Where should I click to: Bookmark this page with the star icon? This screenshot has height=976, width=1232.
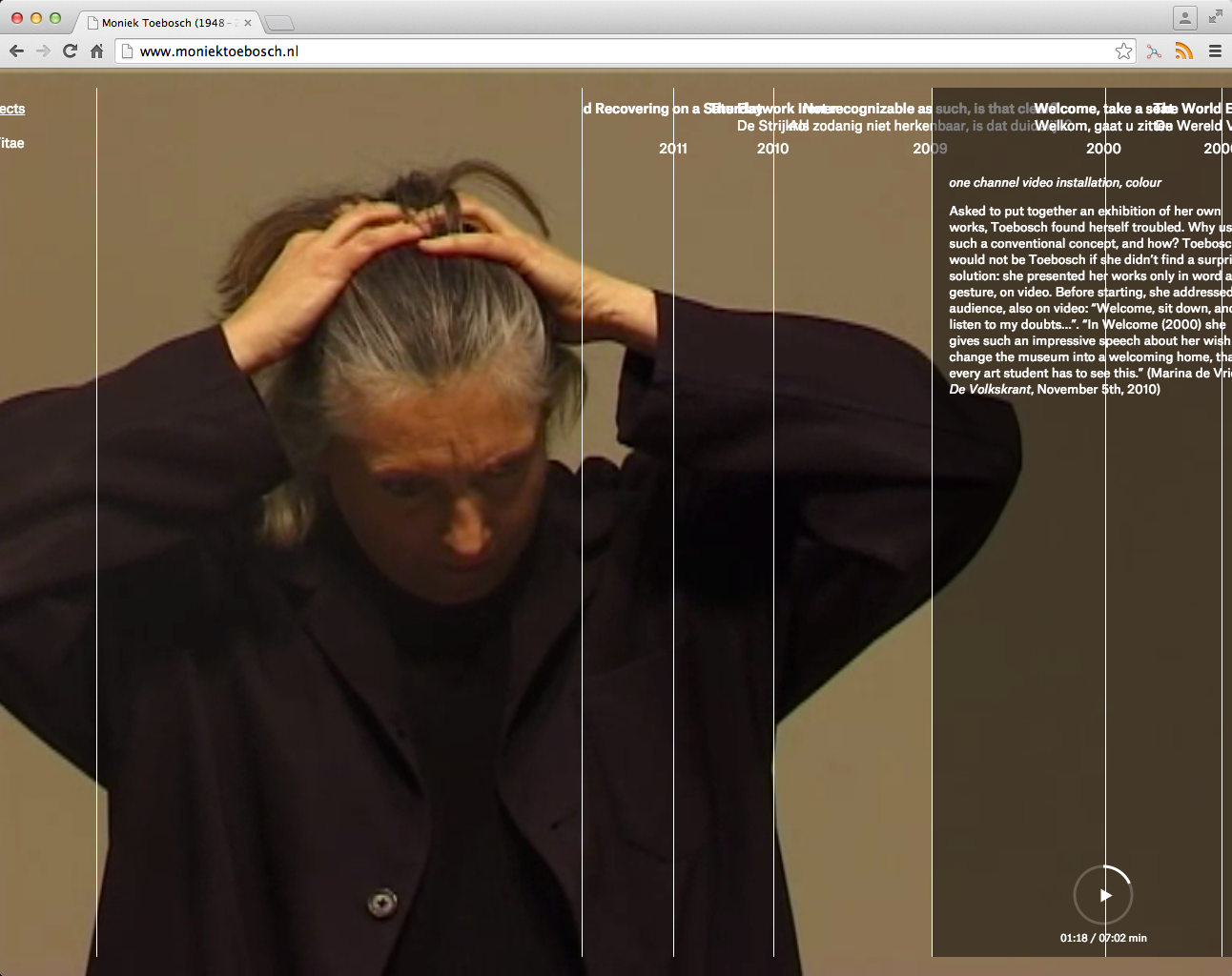point(1123,51)
